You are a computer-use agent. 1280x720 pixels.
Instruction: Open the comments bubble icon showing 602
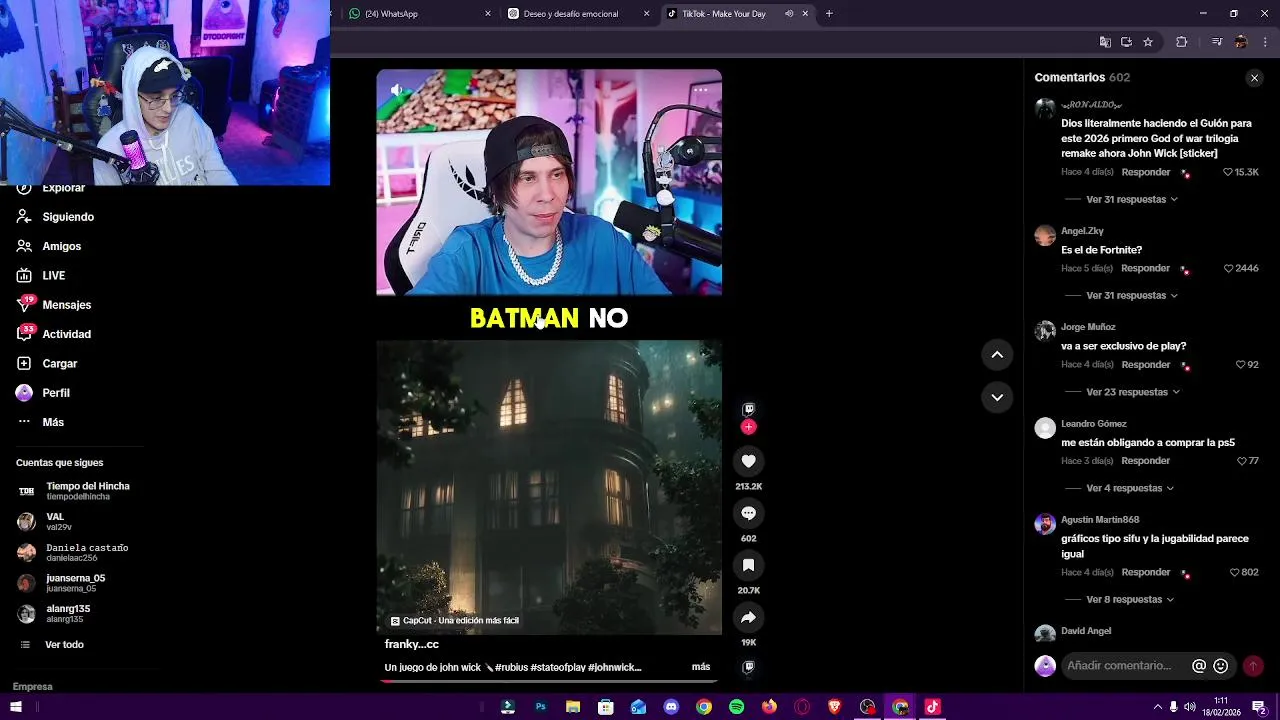(748, 513)
